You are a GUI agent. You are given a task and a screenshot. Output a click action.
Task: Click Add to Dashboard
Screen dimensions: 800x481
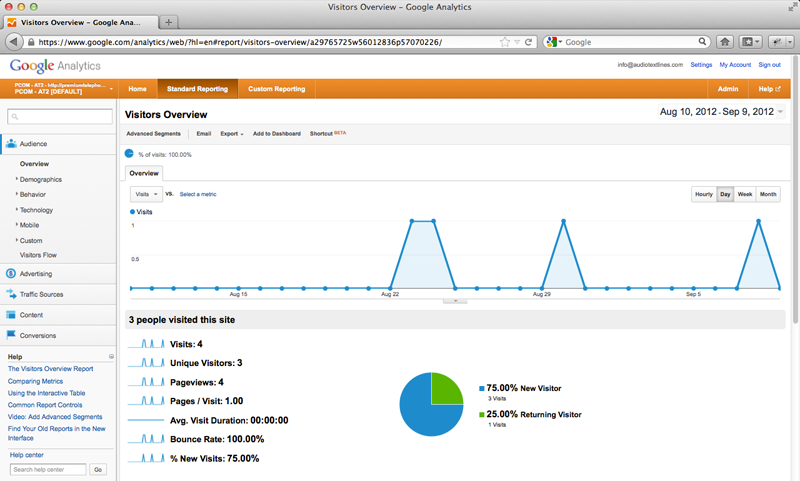pyautogui.click(x=277, y=134)
